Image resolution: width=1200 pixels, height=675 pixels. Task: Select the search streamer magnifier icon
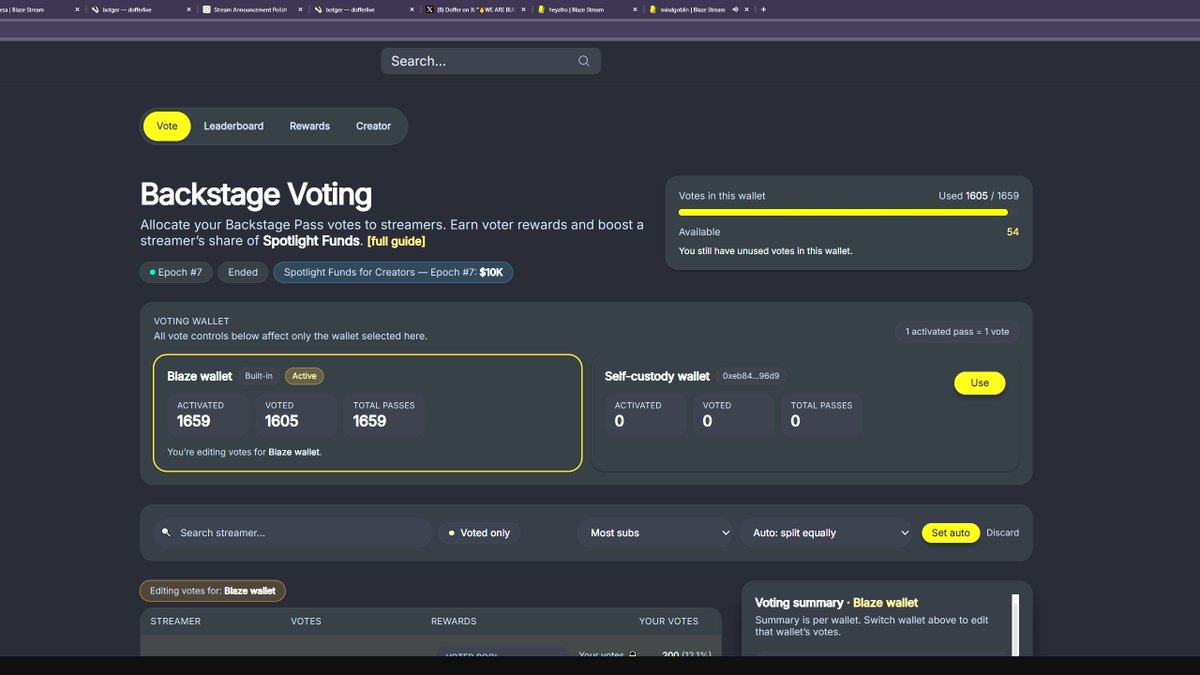click(x=166, y=532)
